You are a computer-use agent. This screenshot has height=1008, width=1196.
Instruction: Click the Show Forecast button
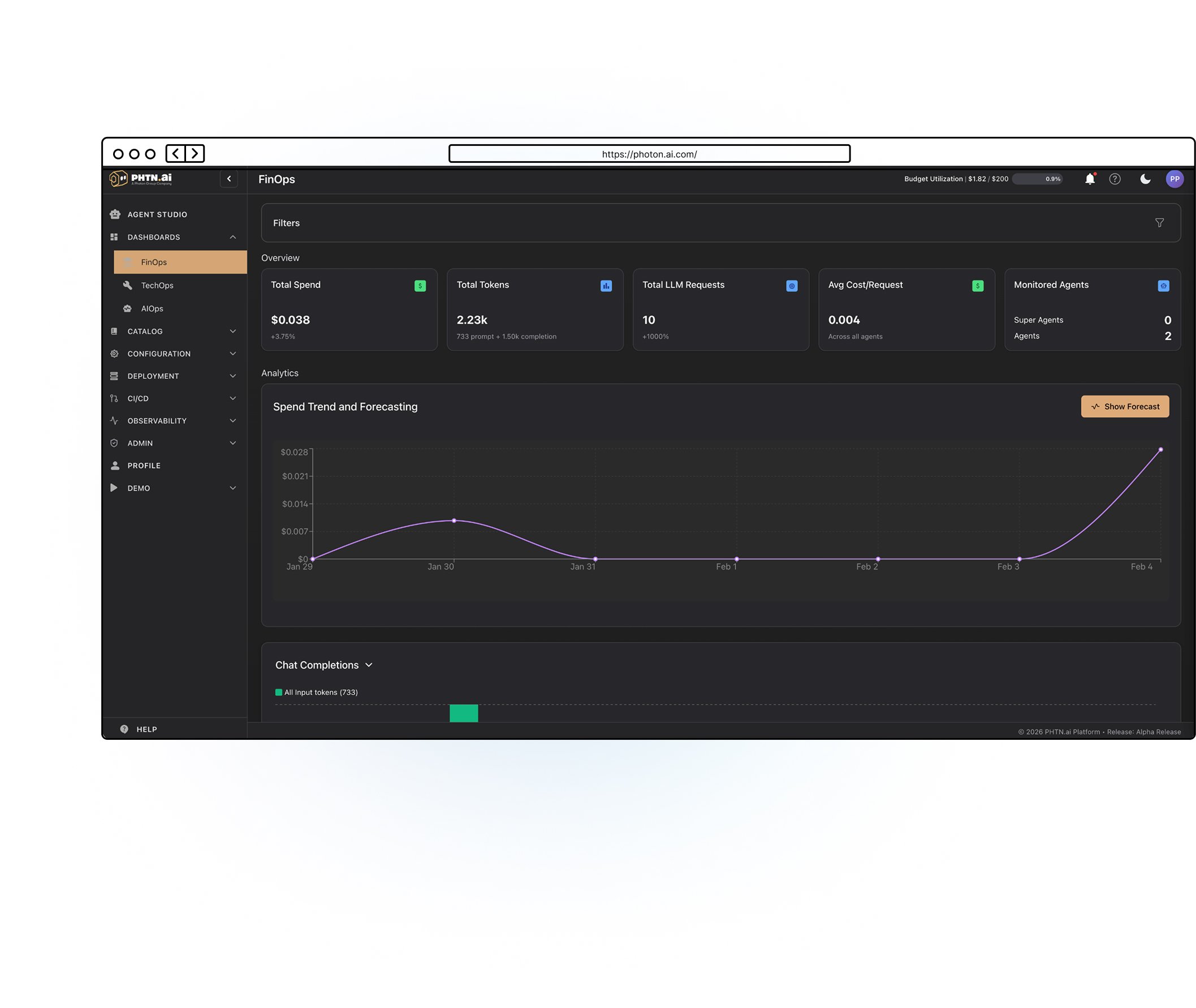tap(1124, 406)
